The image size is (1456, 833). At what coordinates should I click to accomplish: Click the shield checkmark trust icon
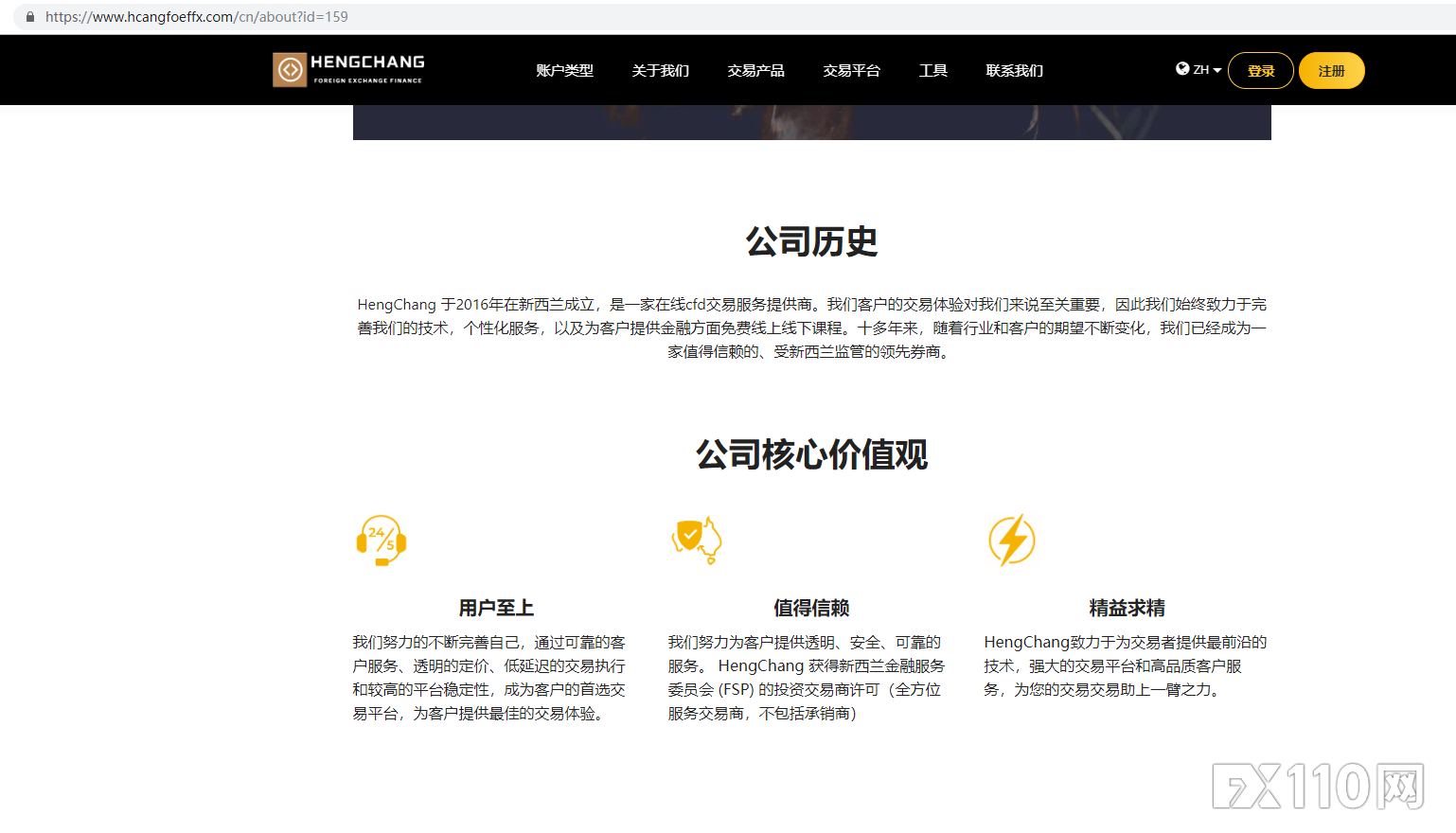[x=697, y=541]
